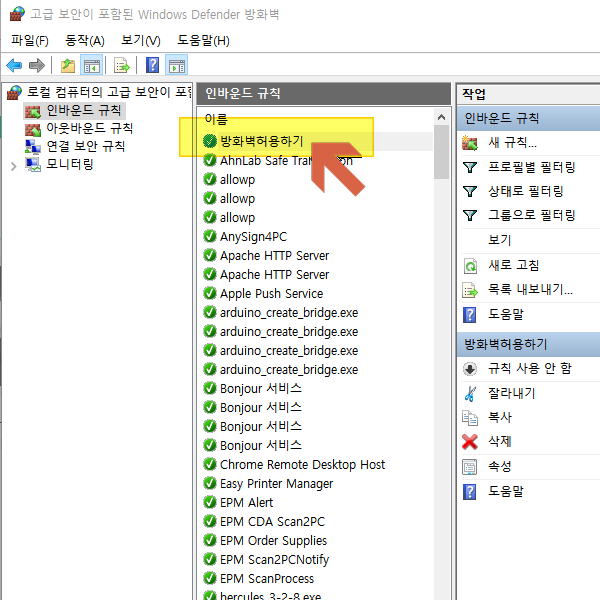Click the down-arrow icon beside 규칙 사용 안 함

pos(470,369)
